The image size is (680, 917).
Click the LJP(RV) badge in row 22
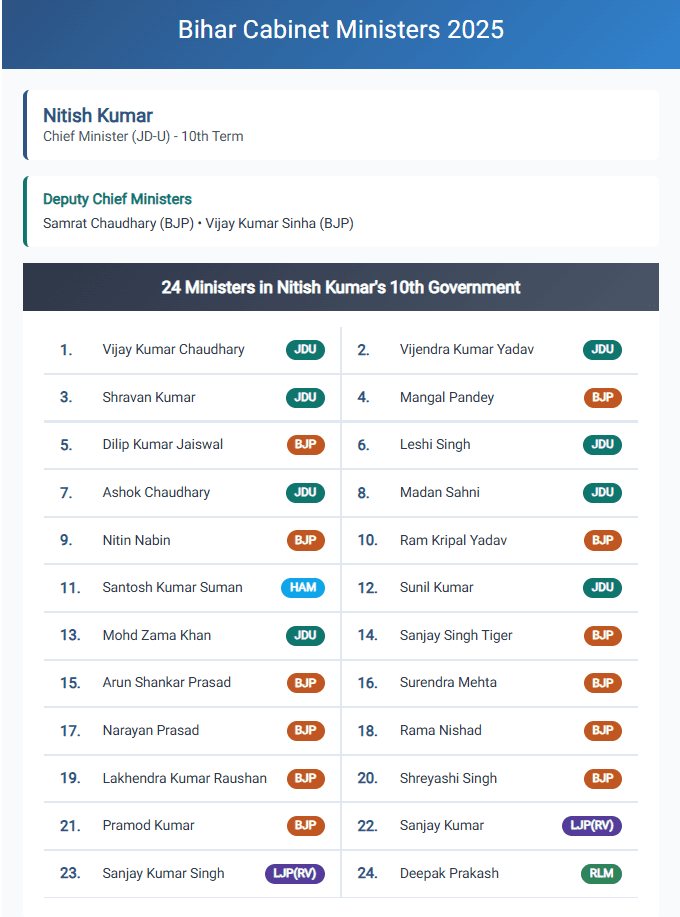592,826
